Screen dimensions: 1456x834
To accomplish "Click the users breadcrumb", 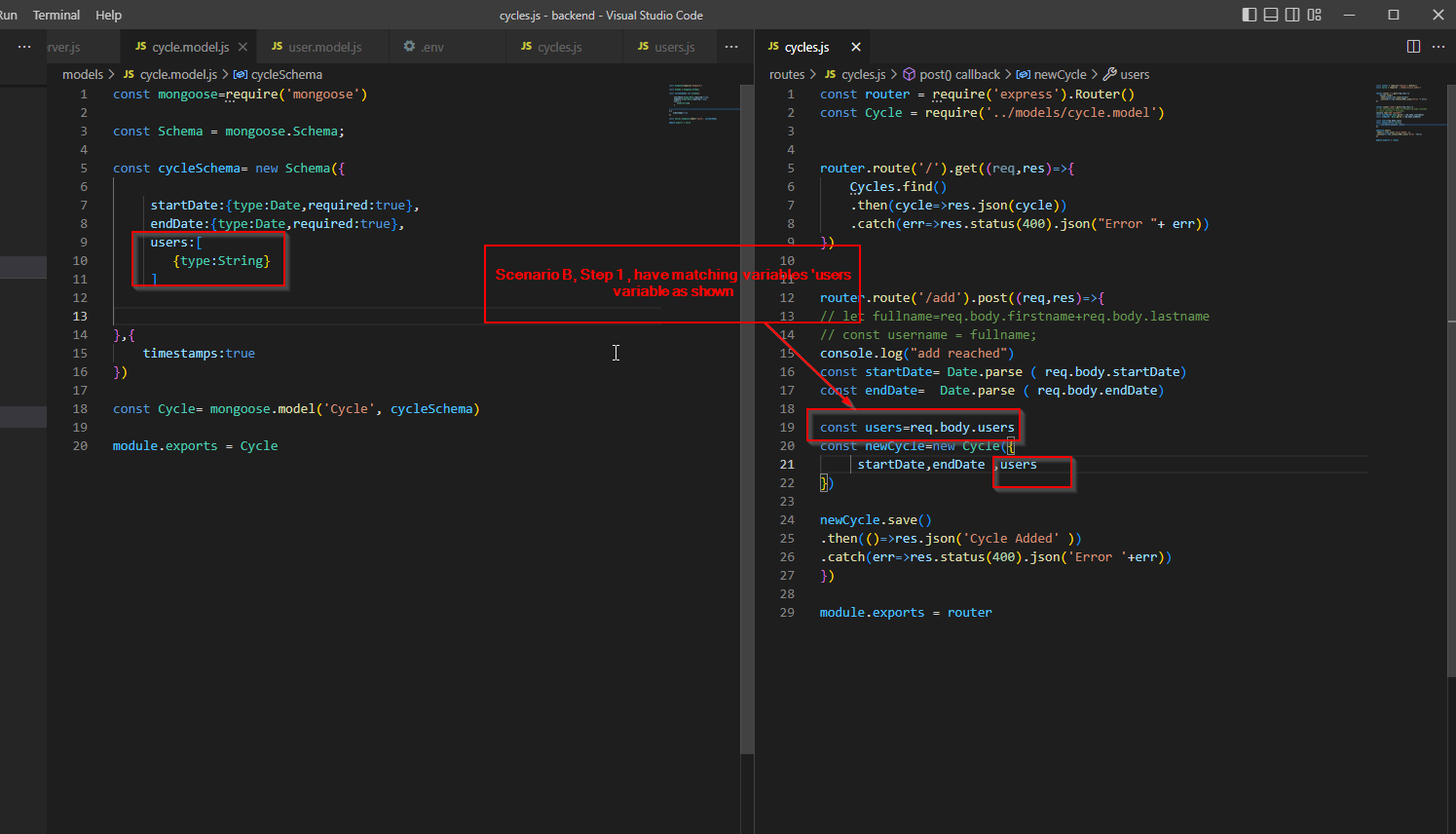I will (1135, 74).
